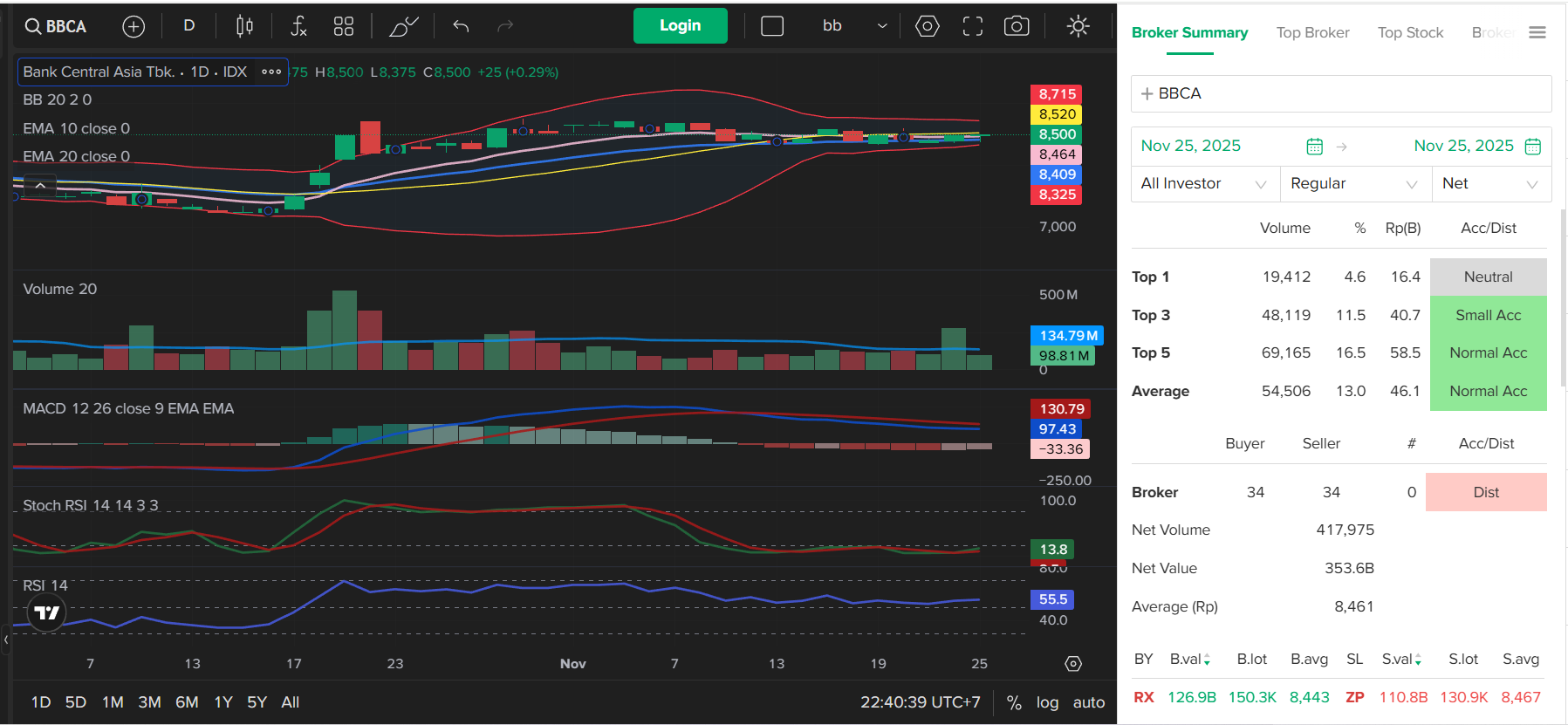Expand the Net dropdown
The width and height of the screenshot is (1568, 725).
[x=1490, y=184]
